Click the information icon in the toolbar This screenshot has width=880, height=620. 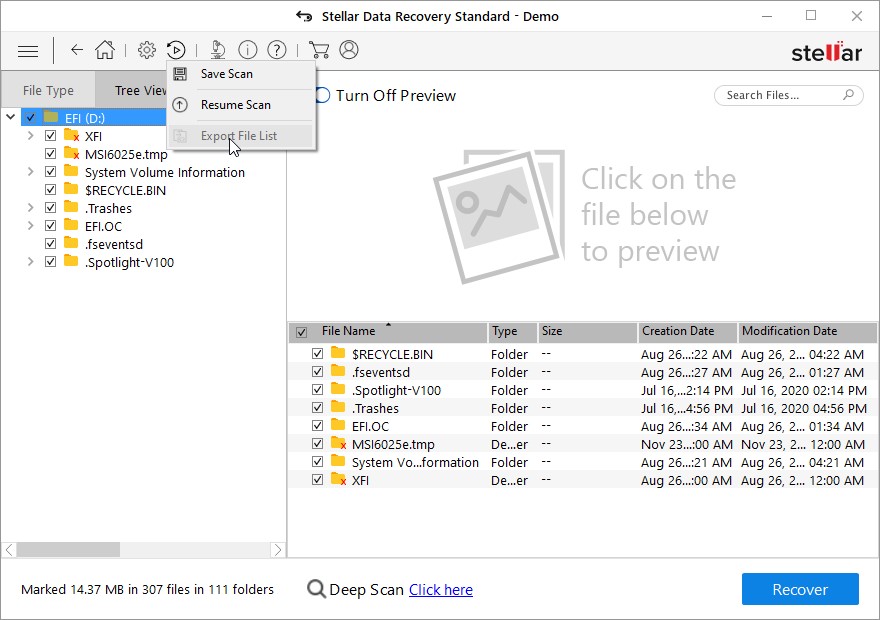tap(248, 49)
